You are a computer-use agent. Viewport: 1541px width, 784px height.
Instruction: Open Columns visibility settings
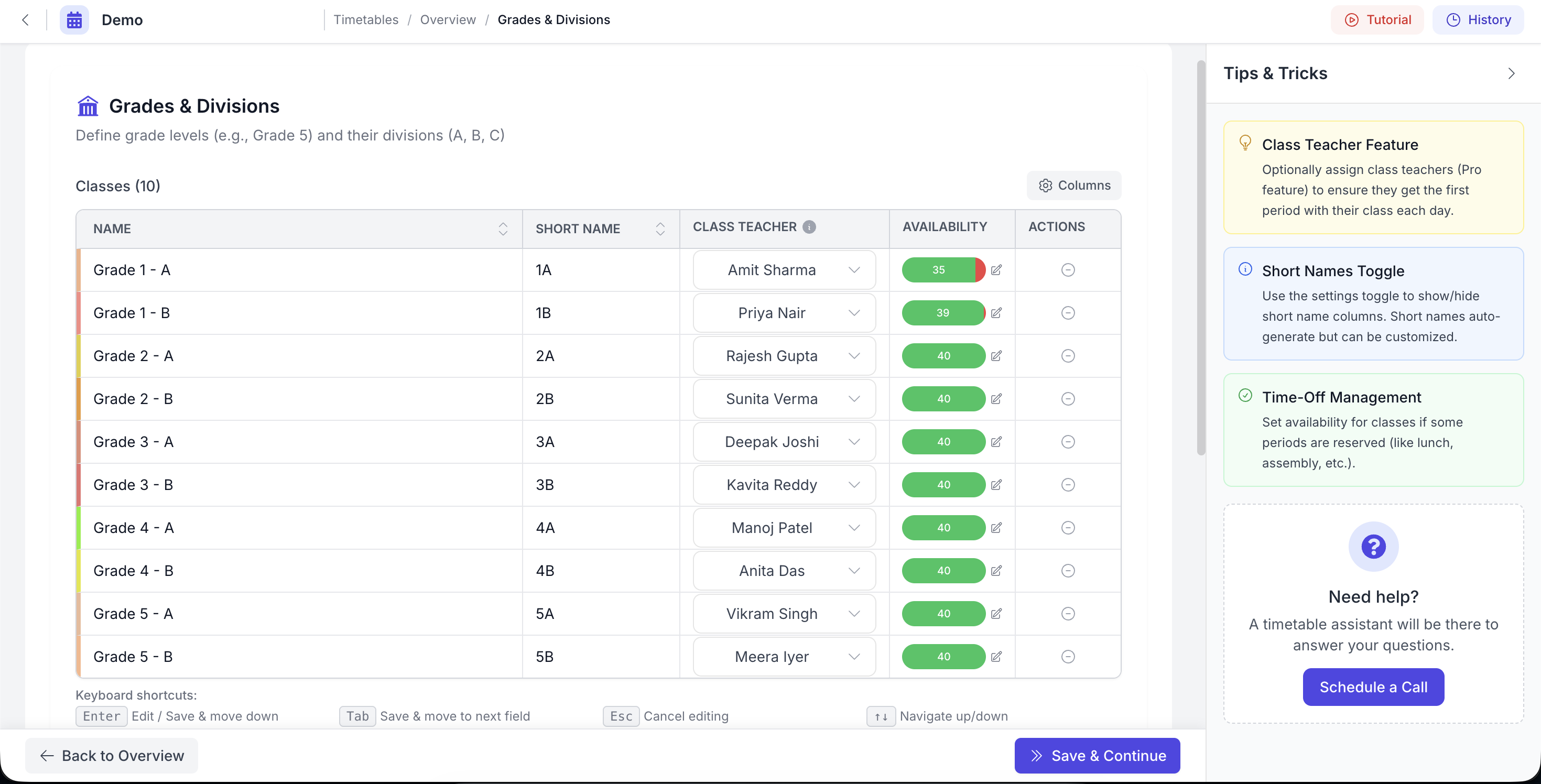tap(1074, 186)
